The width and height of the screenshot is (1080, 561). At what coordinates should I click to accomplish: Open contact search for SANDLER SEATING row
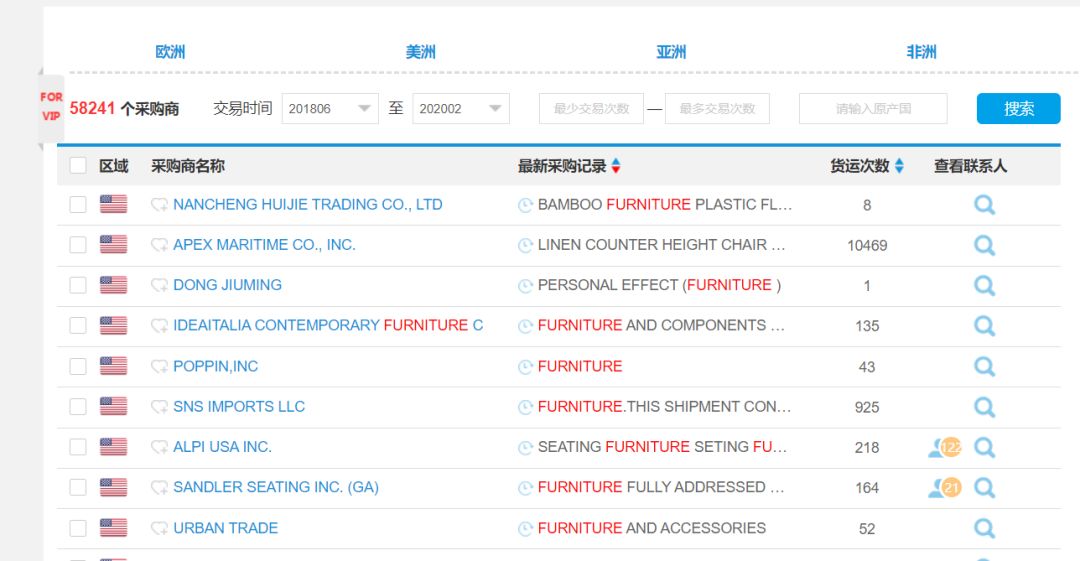(x=984, y=488)
